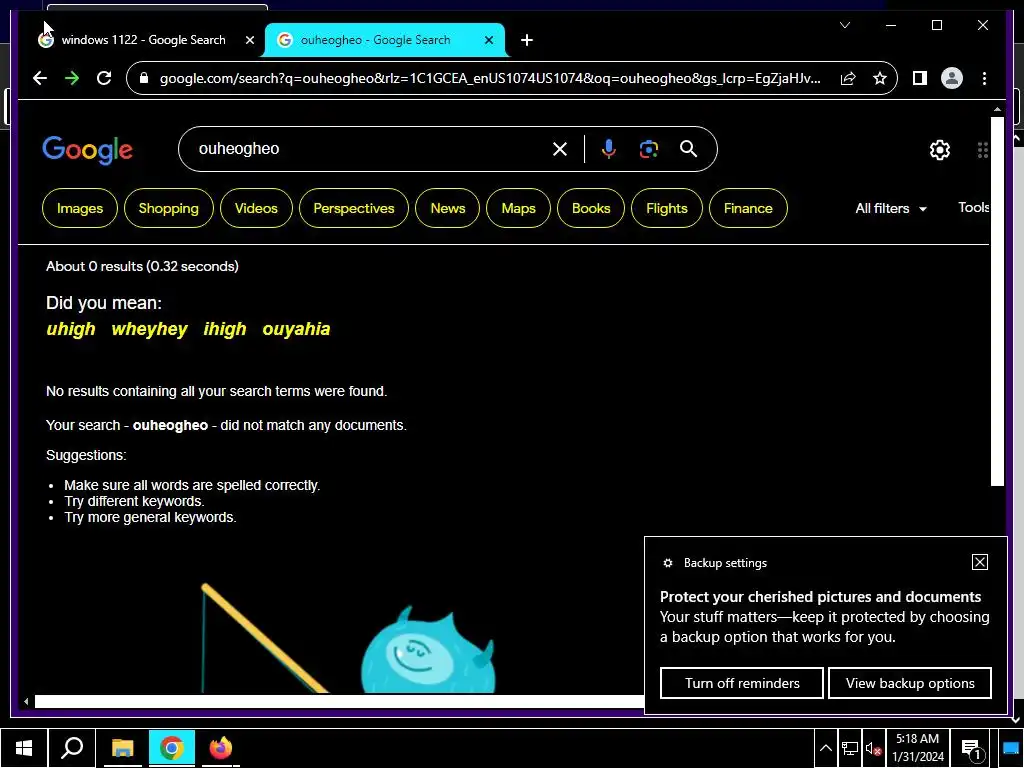
Task: Click the fishing monster illustration
Action: tap(348, 639)
